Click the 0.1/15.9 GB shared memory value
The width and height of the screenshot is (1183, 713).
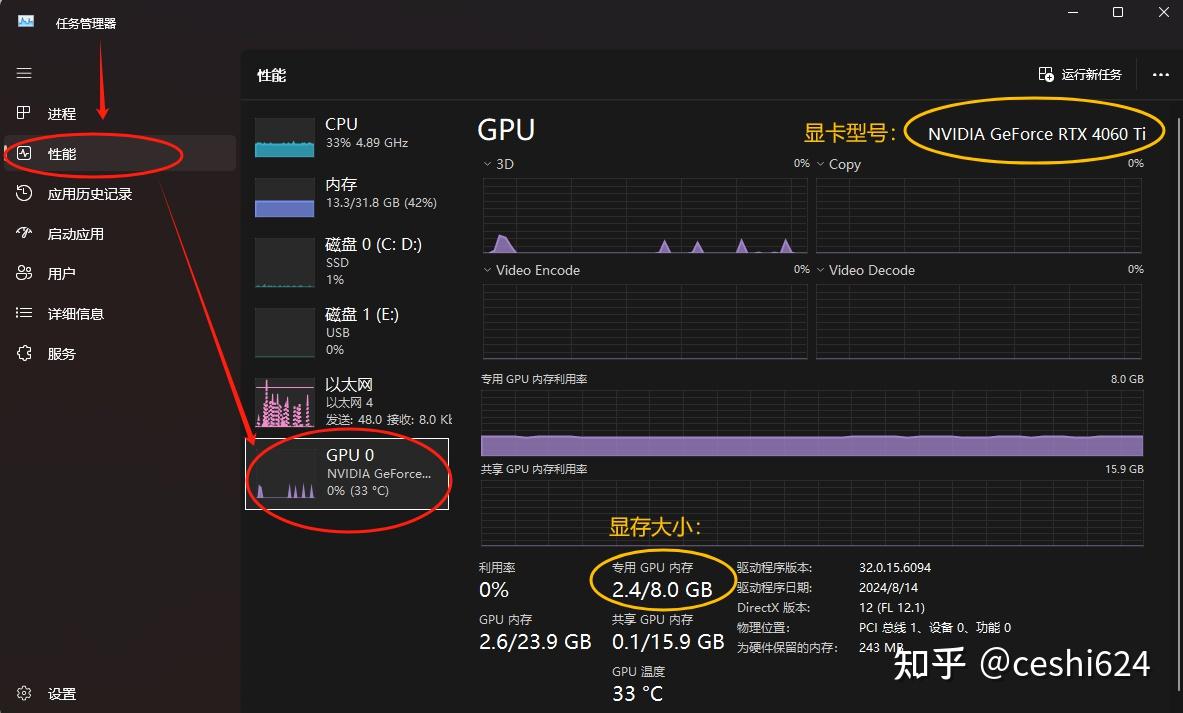coord(668,642)
